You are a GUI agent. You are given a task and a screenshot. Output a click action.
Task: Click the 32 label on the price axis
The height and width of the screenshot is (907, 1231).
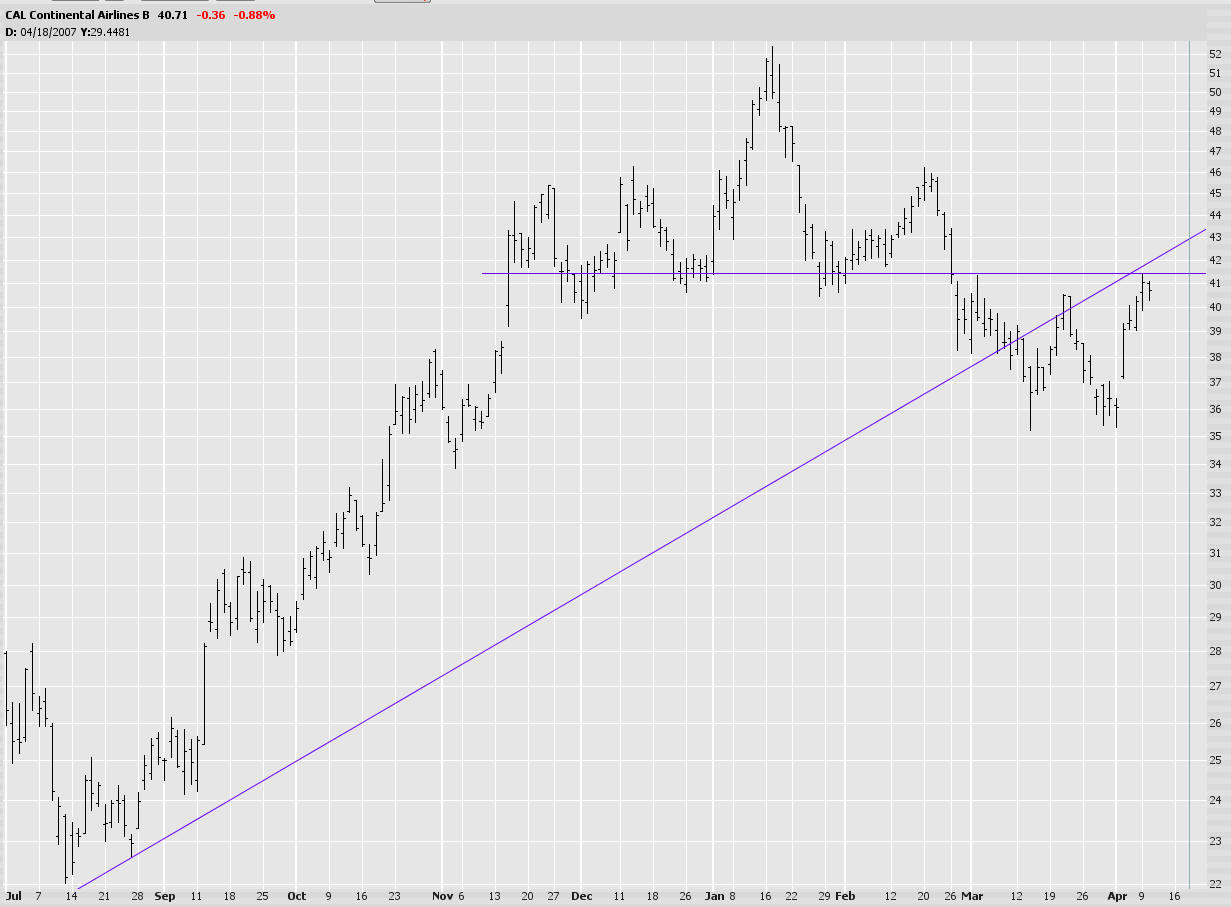coord(1215,522)
